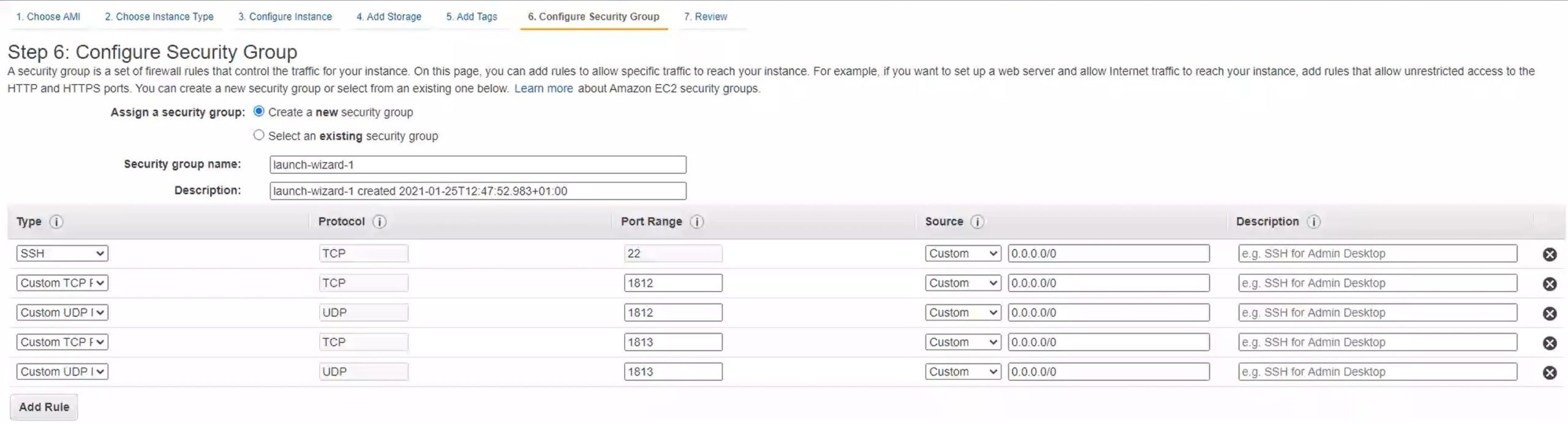
Task: Select Create a new security group
Action: point(259,112)
